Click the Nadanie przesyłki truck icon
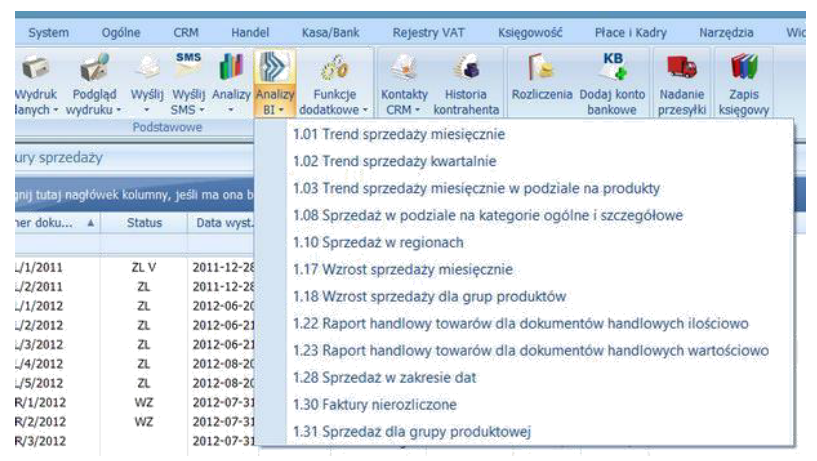817x461 pixels. click(681, 72)
